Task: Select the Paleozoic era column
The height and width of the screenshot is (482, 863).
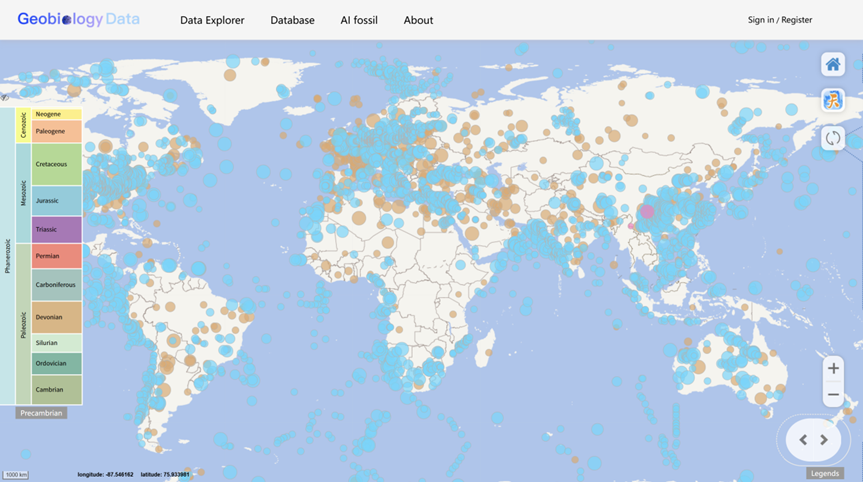Action: [x=23, y=324]
